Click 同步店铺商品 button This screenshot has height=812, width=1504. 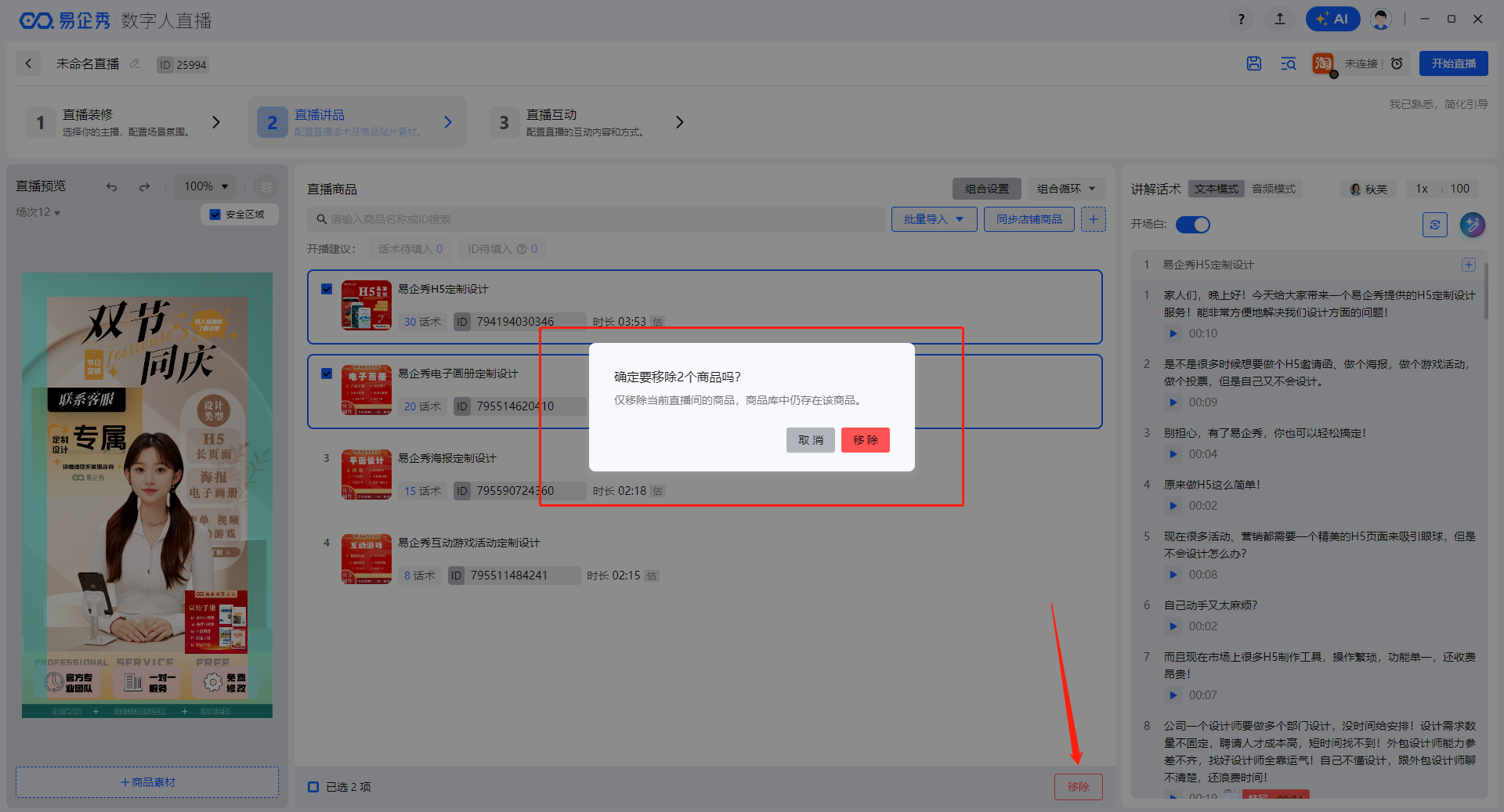pyautogui.click(x=1029, y=219)
